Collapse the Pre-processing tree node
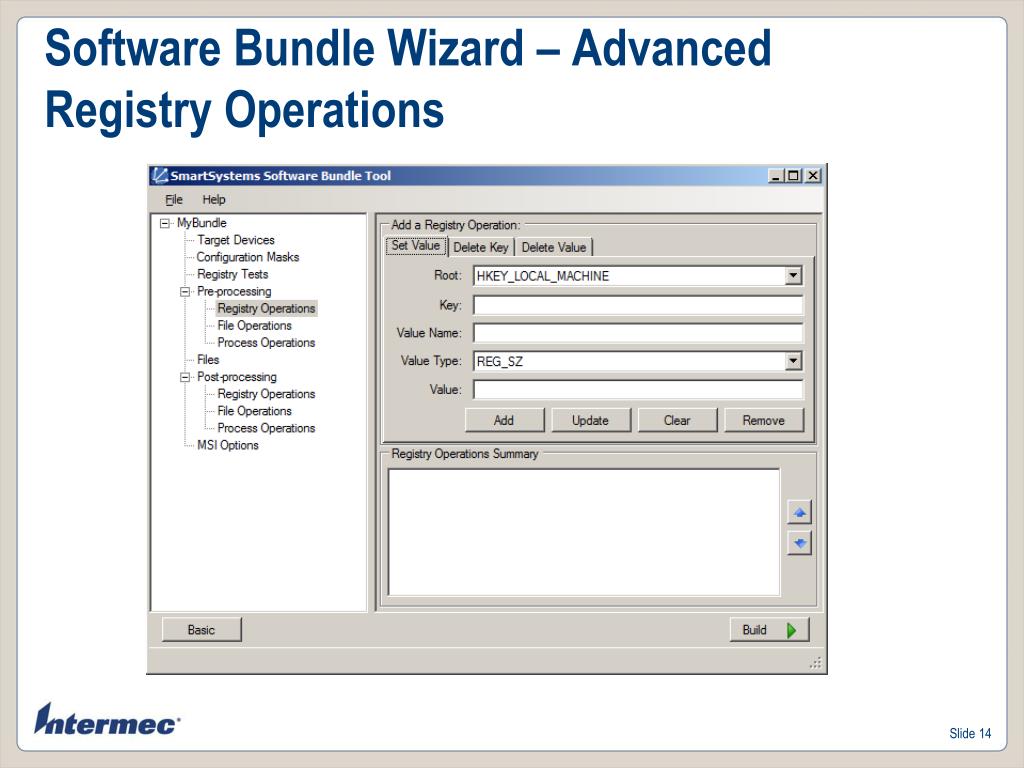 coord(185,292)
